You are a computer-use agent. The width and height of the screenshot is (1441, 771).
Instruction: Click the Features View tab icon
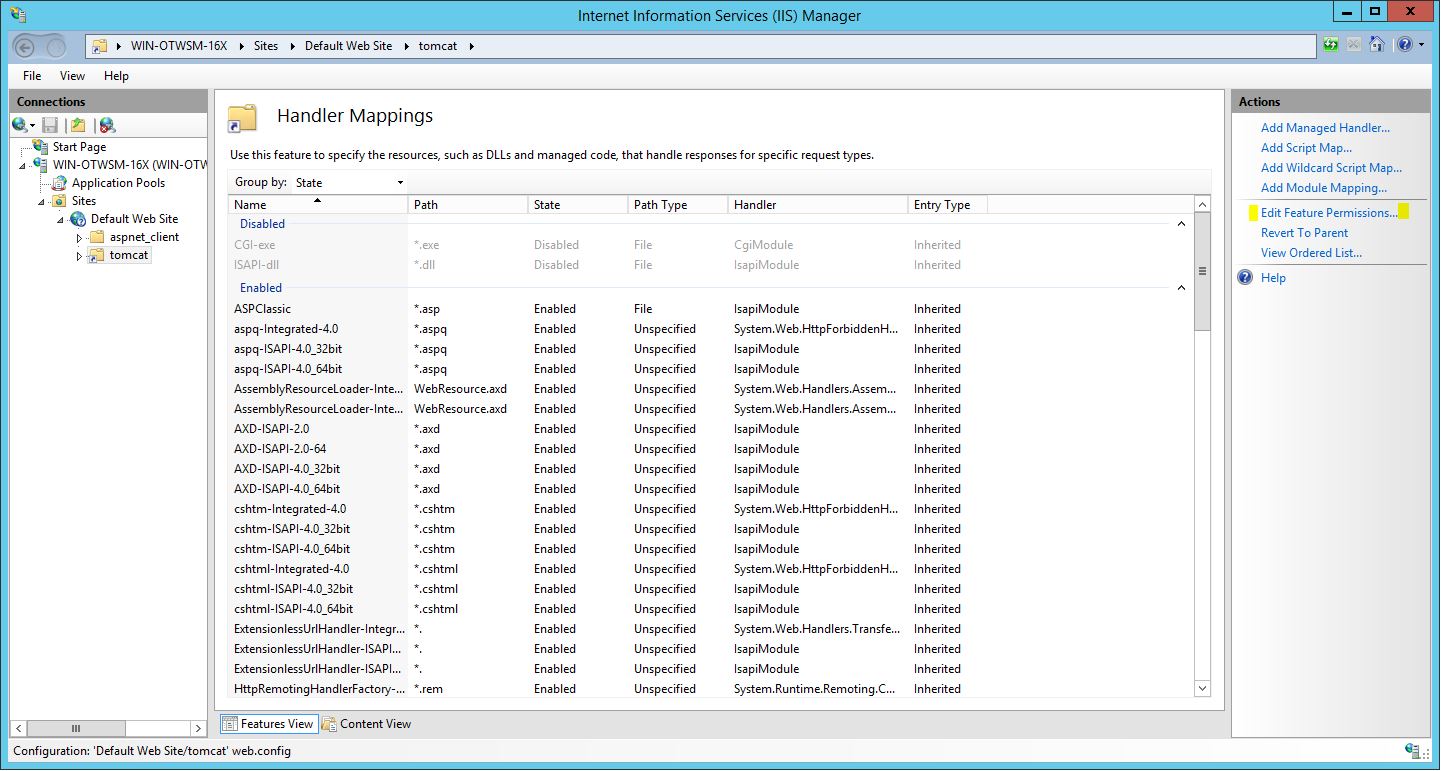pyautogui.click(x=229, y=724)
